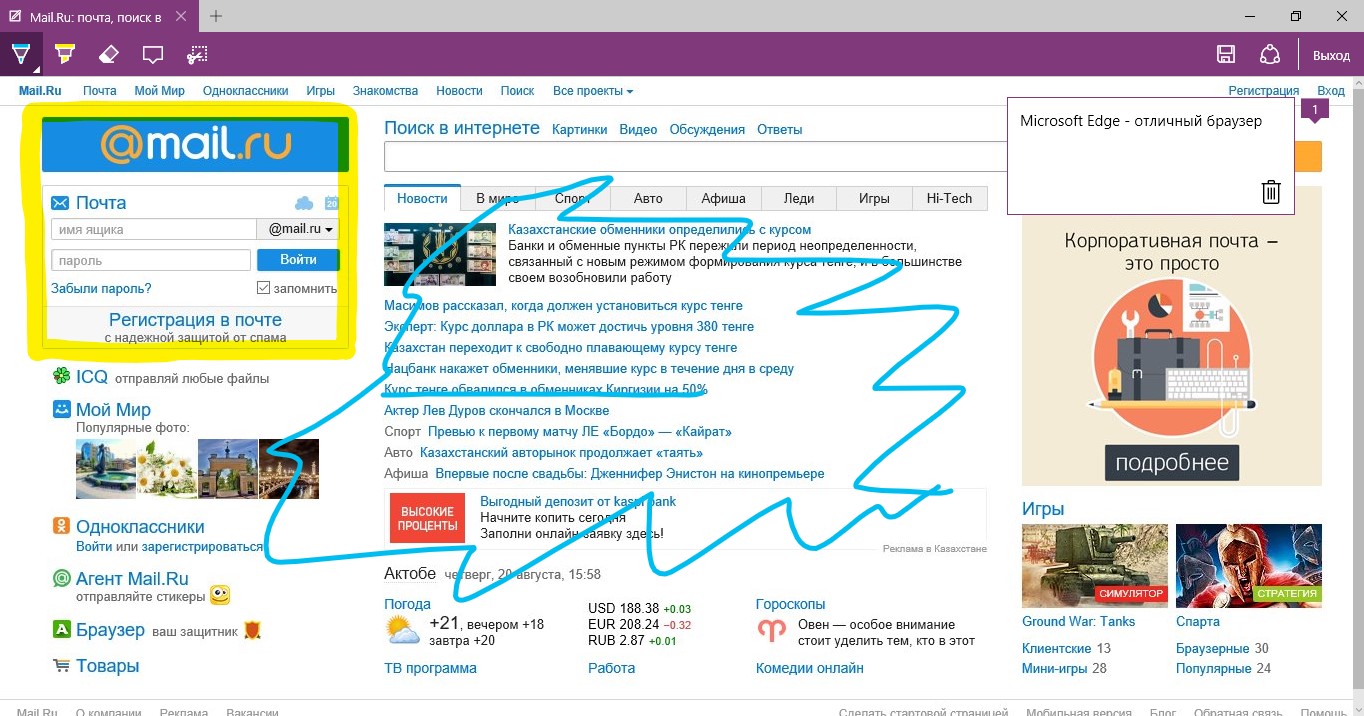Viewport: 1364px width, 716px height.
Task: Select the Clip capture tool
Action: [197, 54]
